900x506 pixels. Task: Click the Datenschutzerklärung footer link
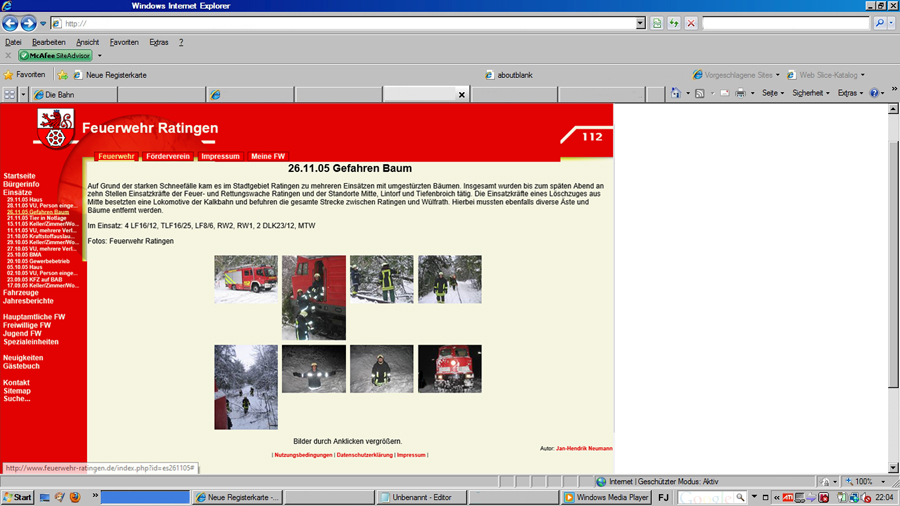point(364,455)
